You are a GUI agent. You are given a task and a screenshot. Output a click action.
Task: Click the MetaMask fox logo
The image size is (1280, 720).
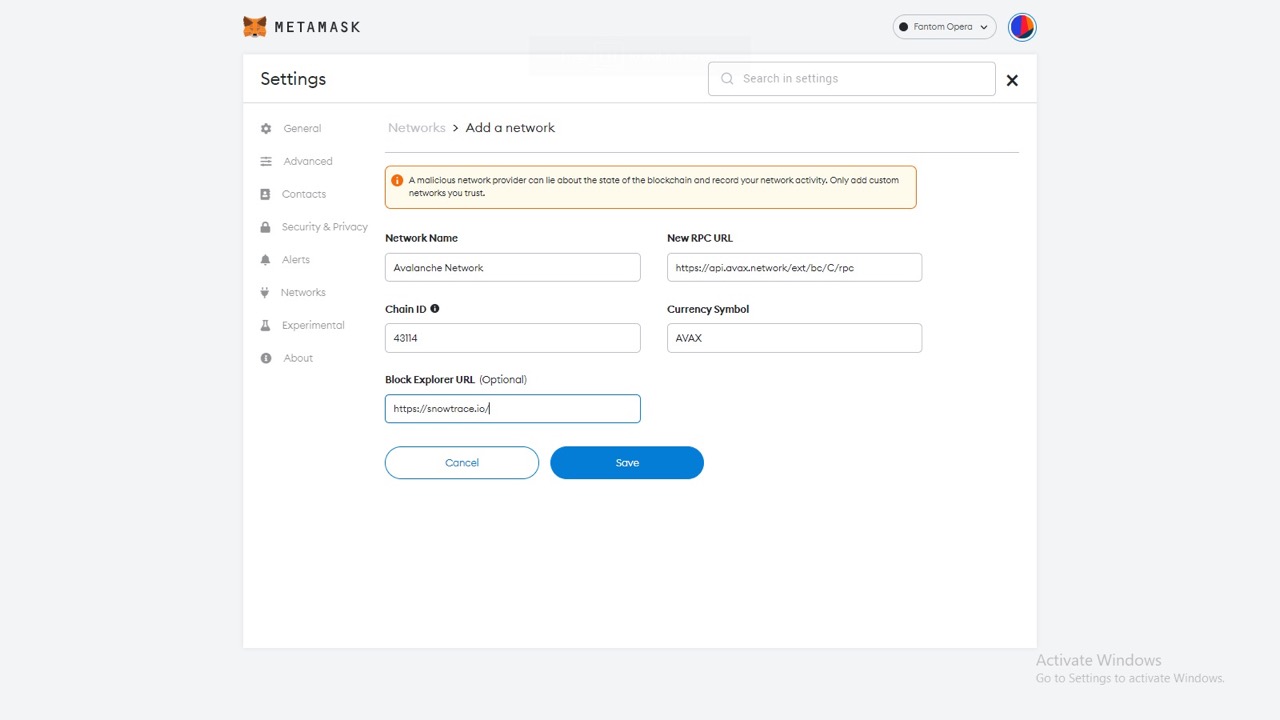coord(255,27)
